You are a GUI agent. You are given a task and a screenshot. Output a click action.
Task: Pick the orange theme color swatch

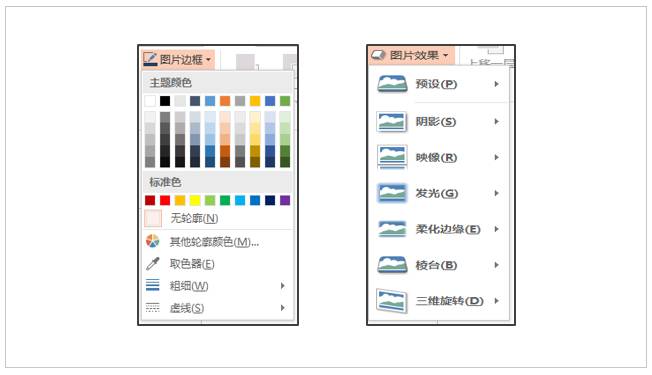click(225, 101)
